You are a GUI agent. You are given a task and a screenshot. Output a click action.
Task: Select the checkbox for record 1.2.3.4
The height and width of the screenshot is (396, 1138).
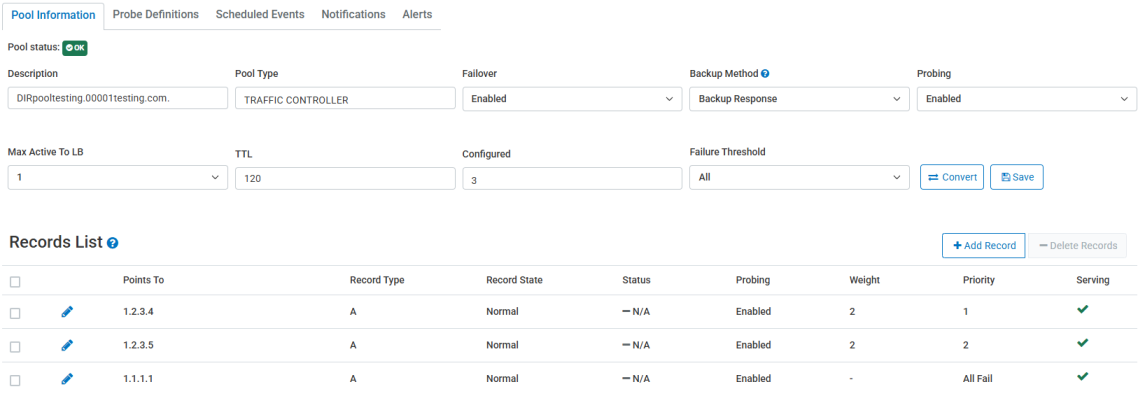coord(15,313)
